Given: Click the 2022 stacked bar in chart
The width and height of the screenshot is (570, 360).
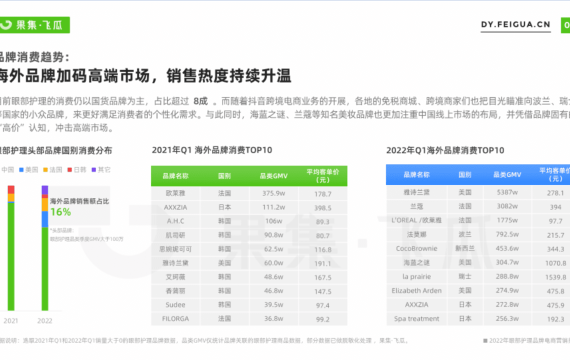Looking at the screenshot, I should click(x=45, y=248).
